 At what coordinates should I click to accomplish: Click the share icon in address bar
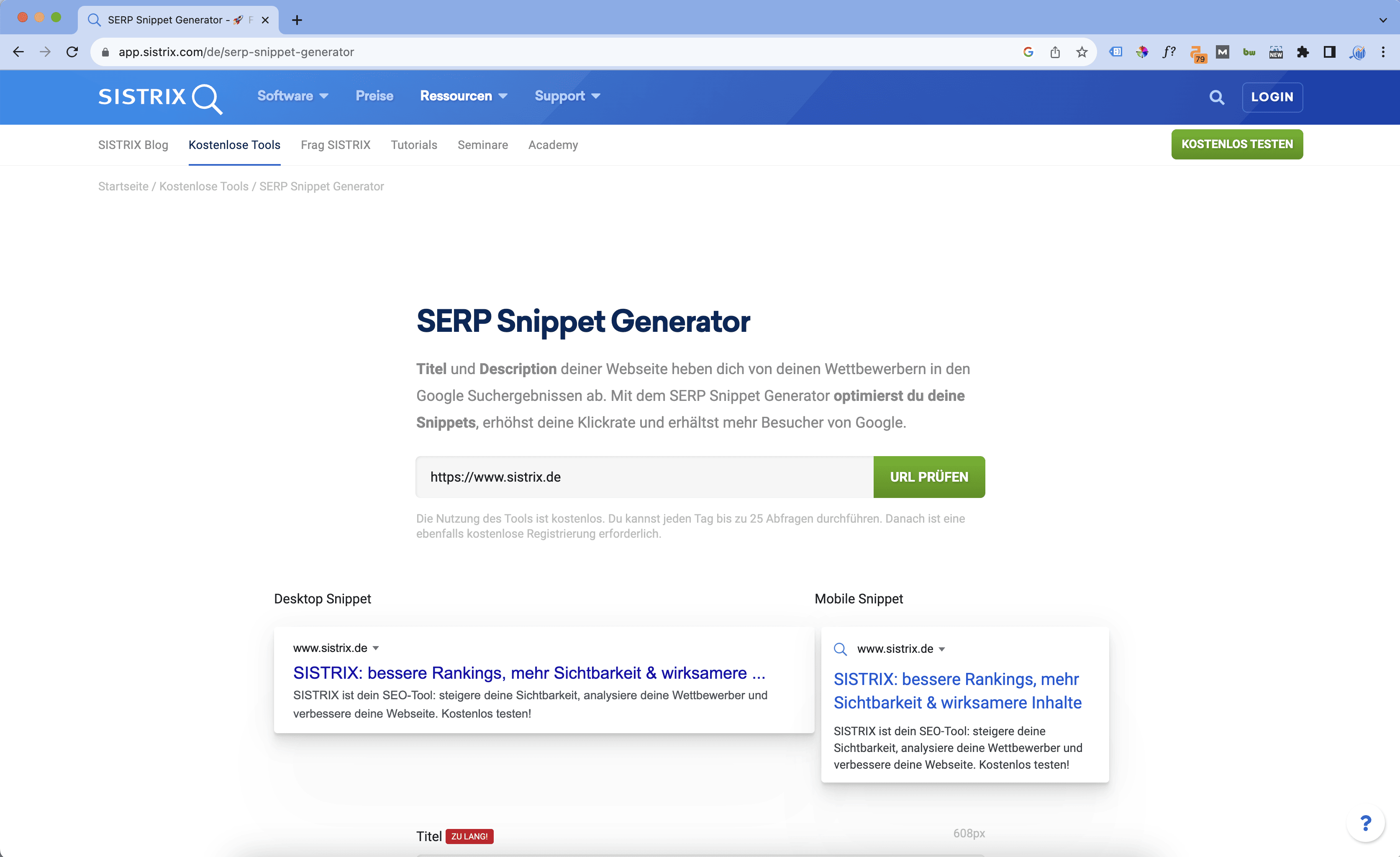[1055, 52]
